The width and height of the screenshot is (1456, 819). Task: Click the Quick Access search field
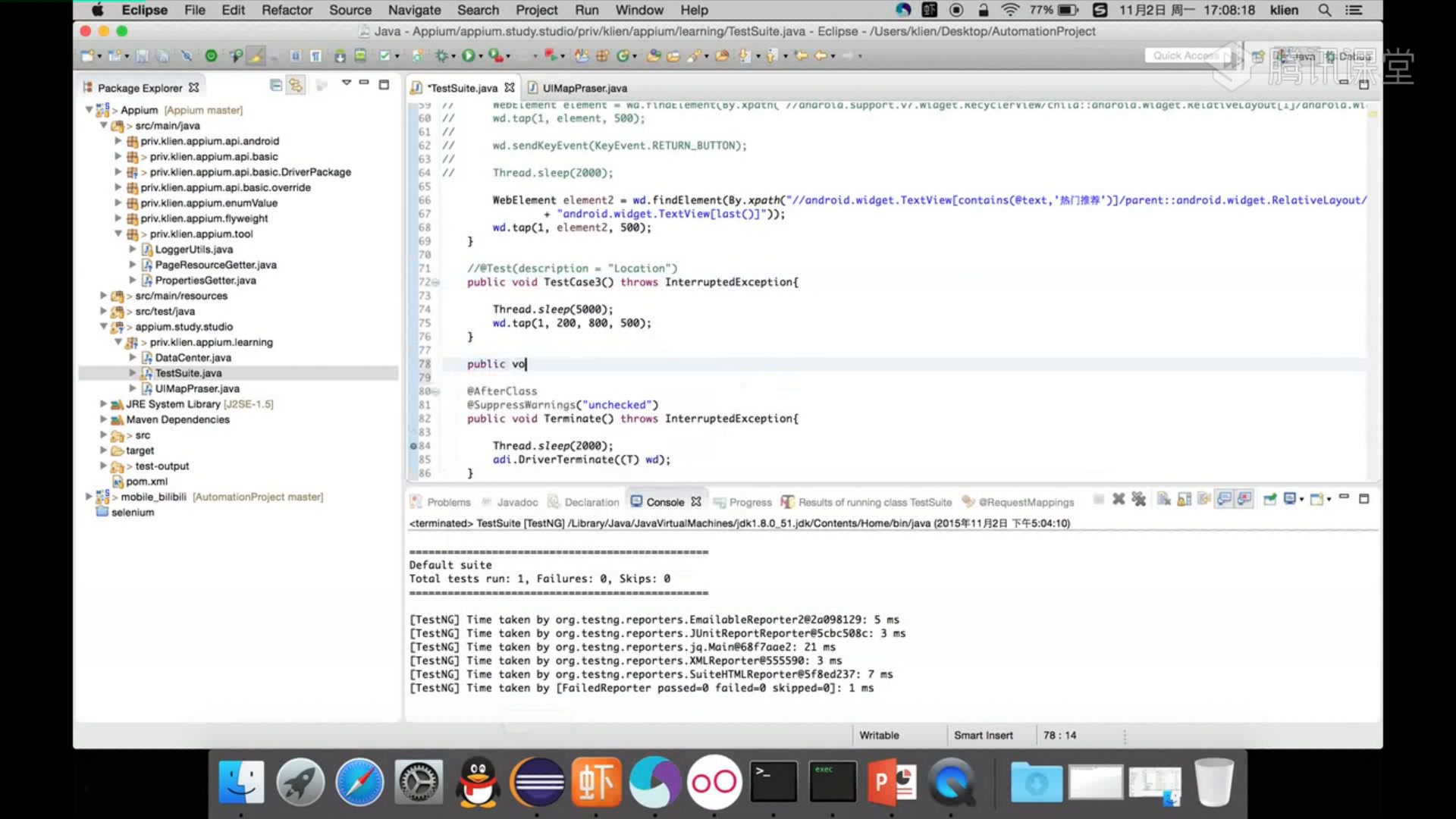(x=1185, y=55)
